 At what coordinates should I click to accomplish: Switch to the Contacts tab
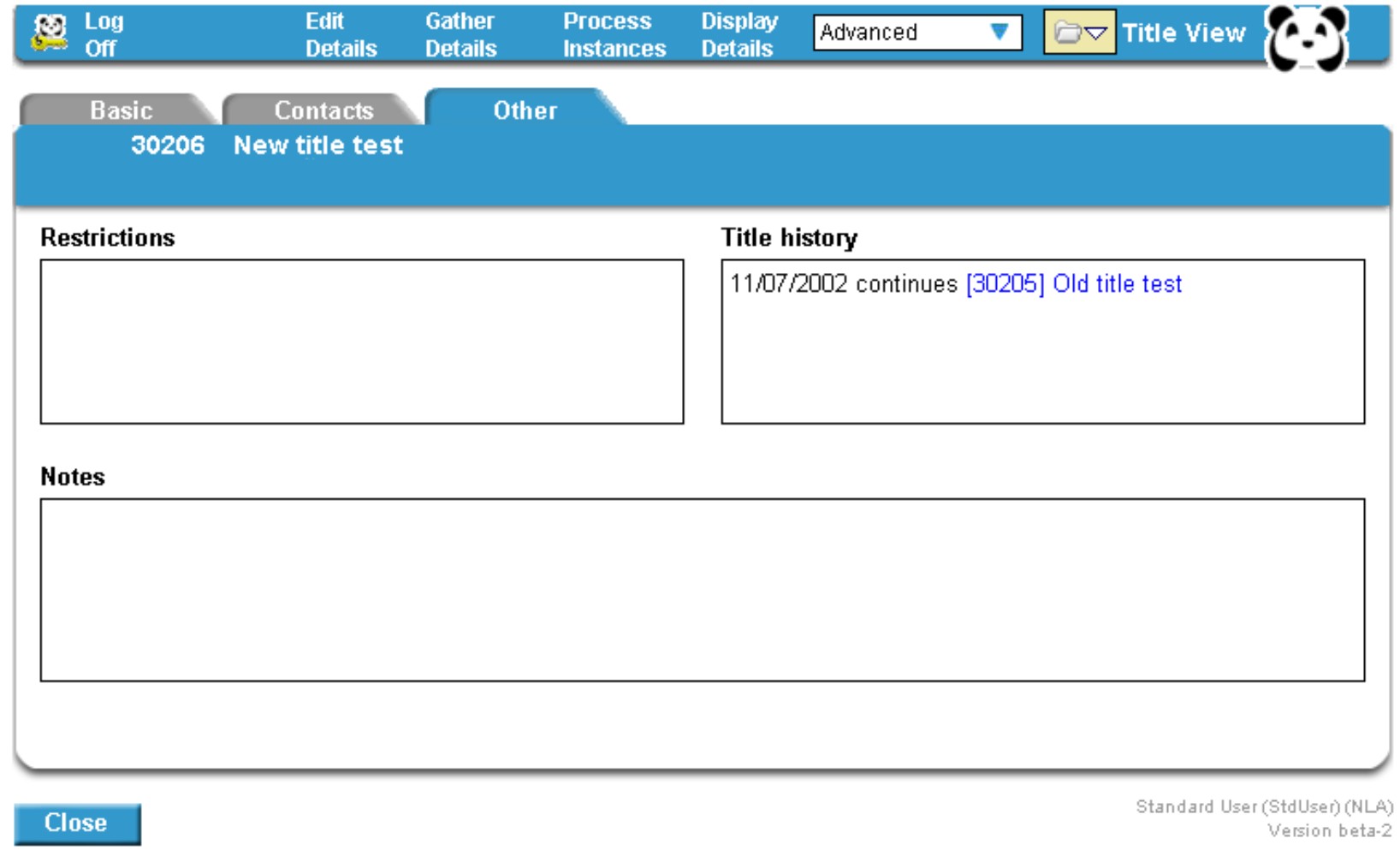point(323,110)
